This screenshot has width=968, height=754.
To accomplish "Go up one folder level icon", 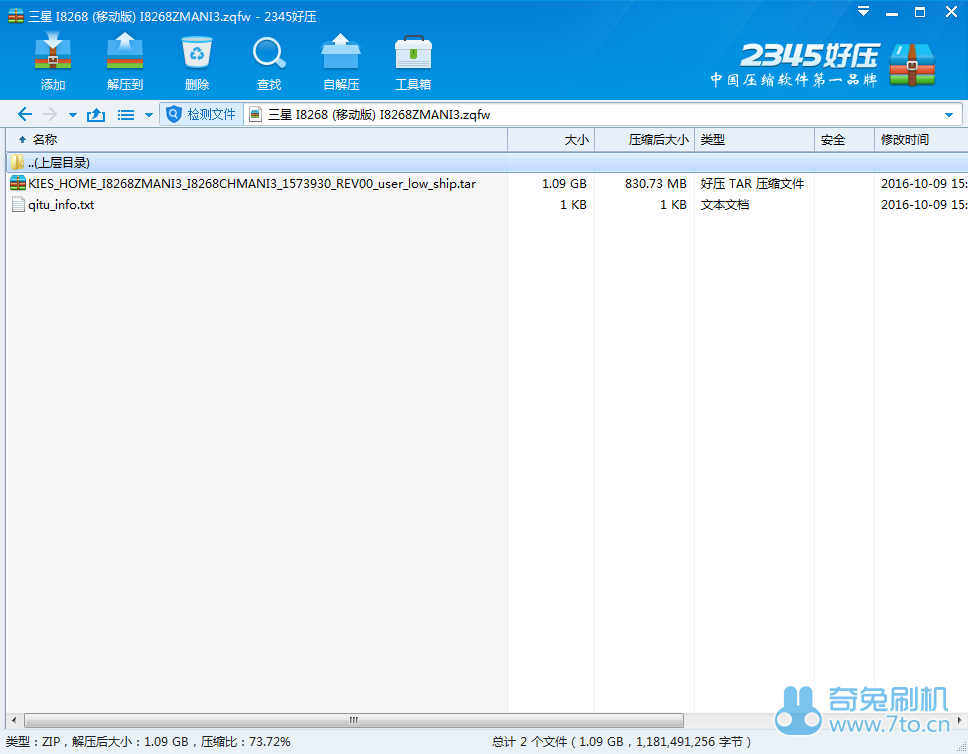I will [x=96, y=114].
